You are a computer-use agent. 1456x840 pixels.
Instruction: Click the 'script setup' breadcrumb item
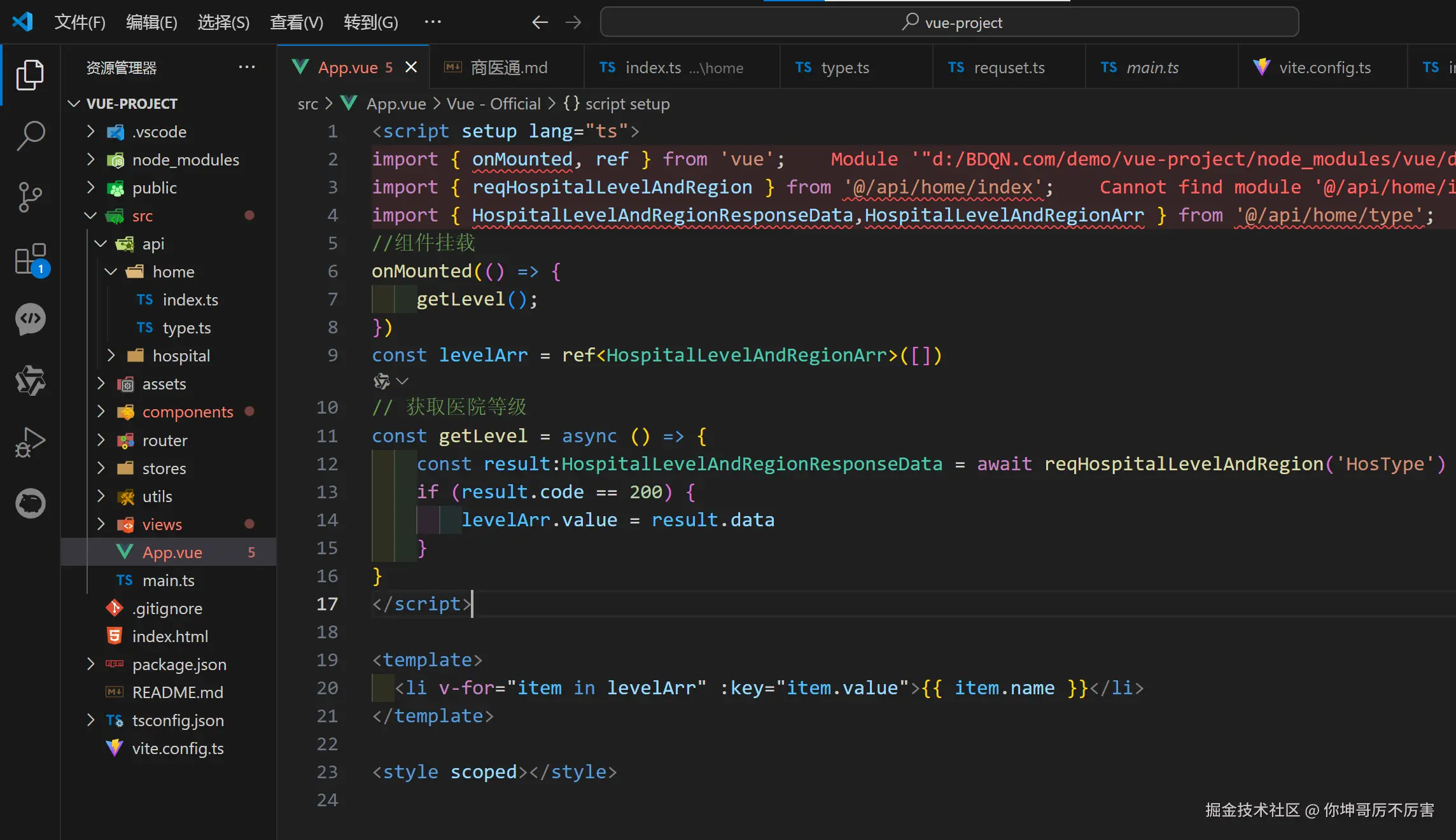click(627, 104)
